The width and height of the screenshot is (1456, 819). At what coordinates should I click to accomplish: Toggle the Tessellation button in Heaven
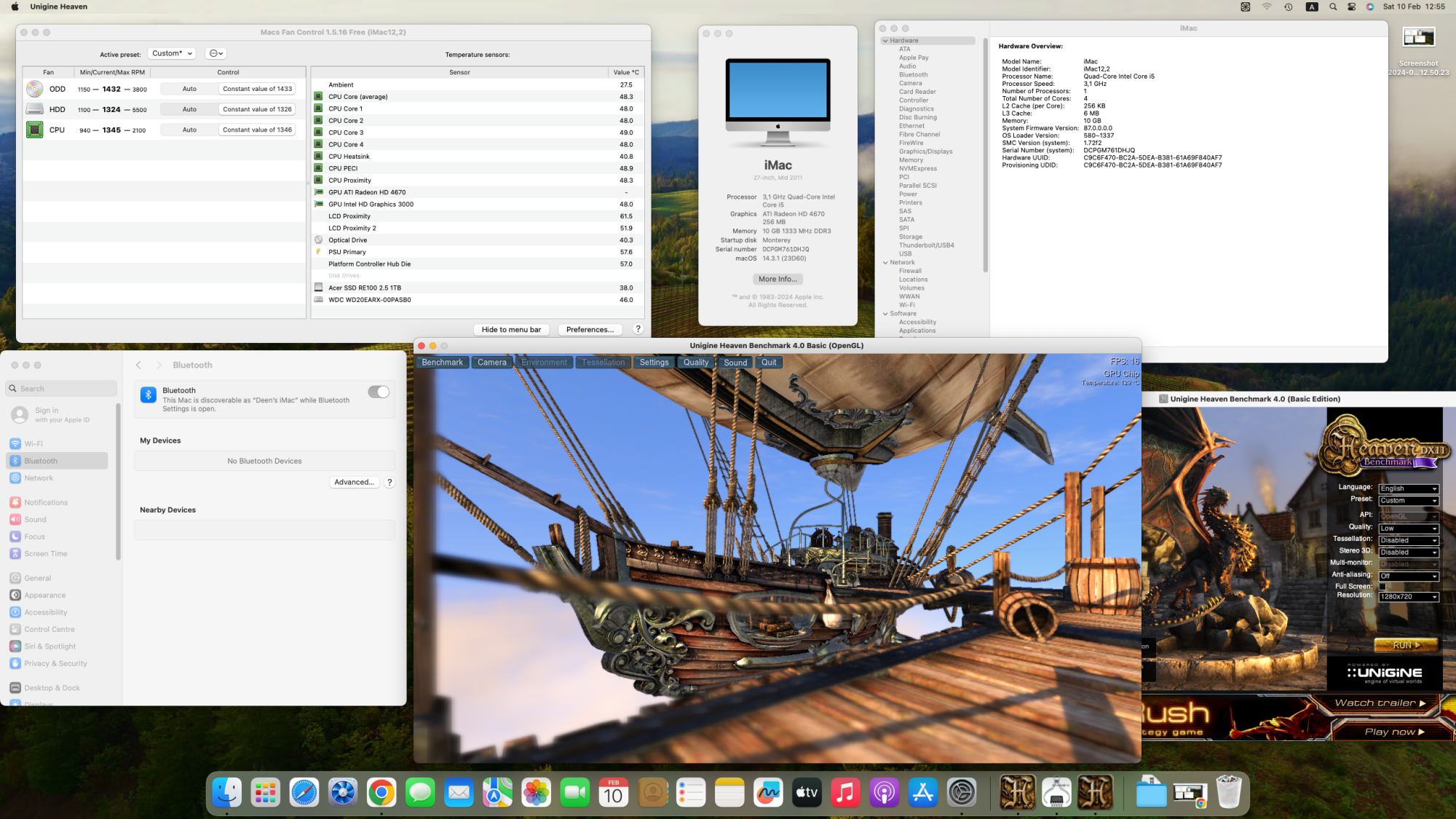tap(603, 363)
